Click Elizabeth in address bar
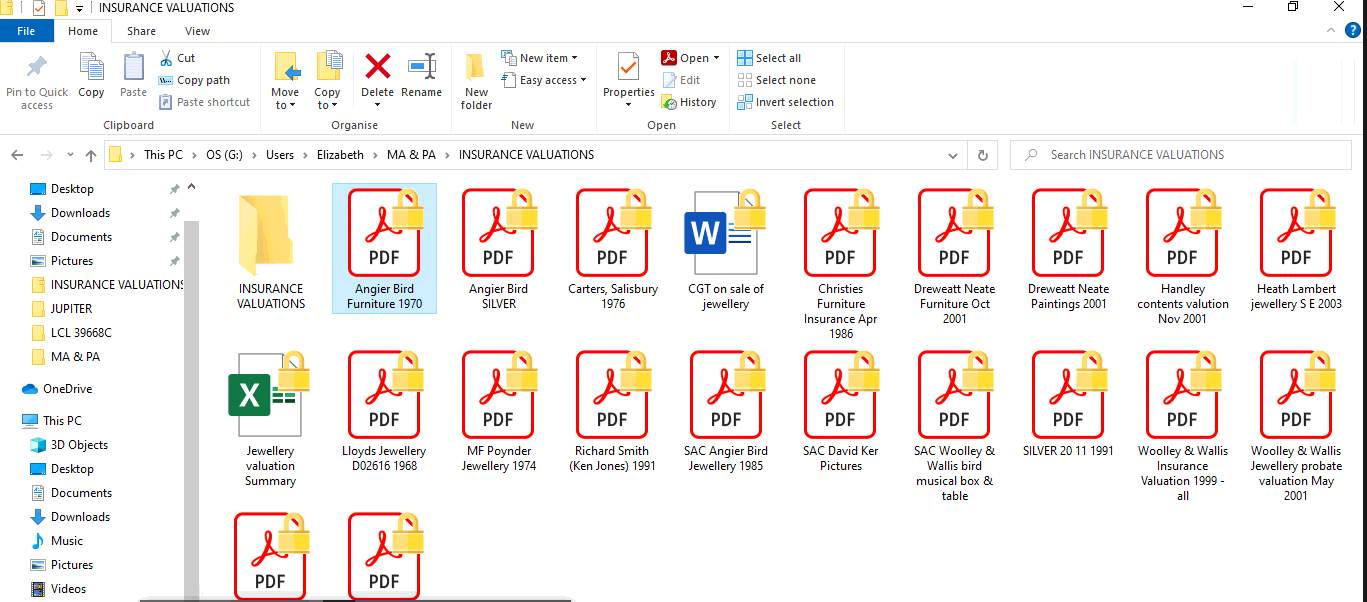Screen dimensions: 1367x602 pyautogui.click(x=341, y=155)
